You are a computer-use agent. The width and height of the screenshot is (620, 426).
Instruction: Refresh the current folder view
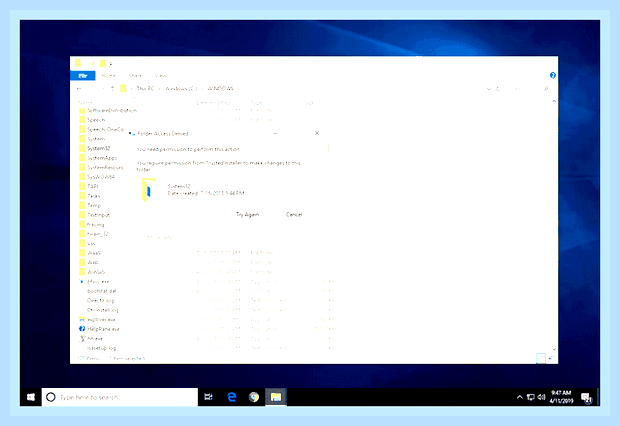(x=498, y=89)
